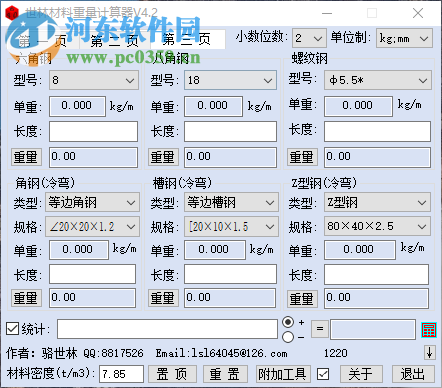
Task: Click the number 1220 in status row
Action: [336, 353]
